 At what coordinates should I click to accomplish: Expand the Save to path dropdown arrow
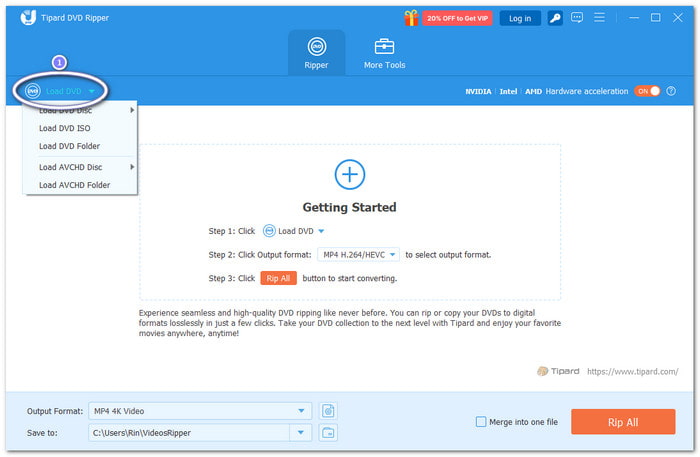click(301, 433)
